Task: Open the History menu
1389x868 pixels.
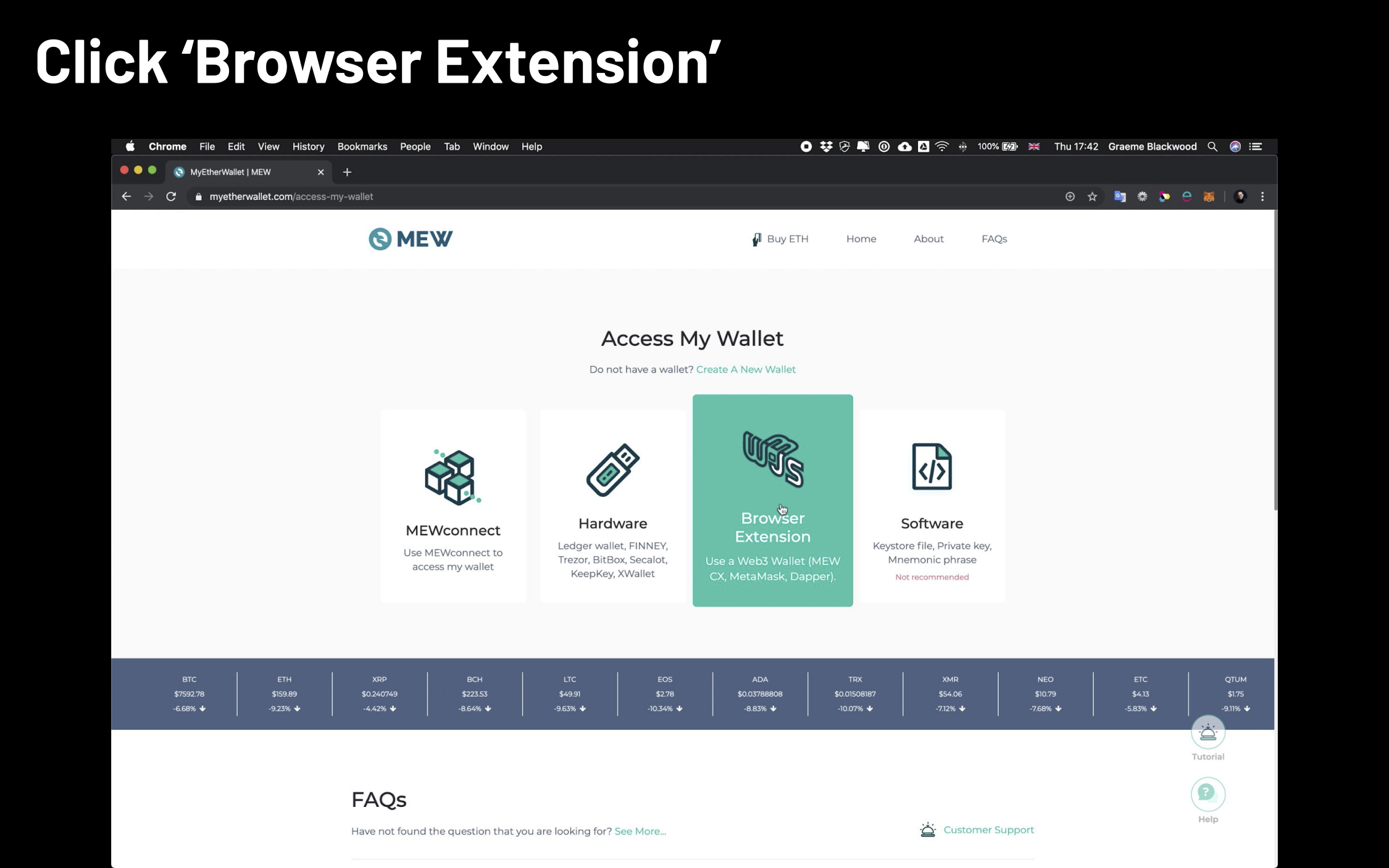Action: coord(308,146)
